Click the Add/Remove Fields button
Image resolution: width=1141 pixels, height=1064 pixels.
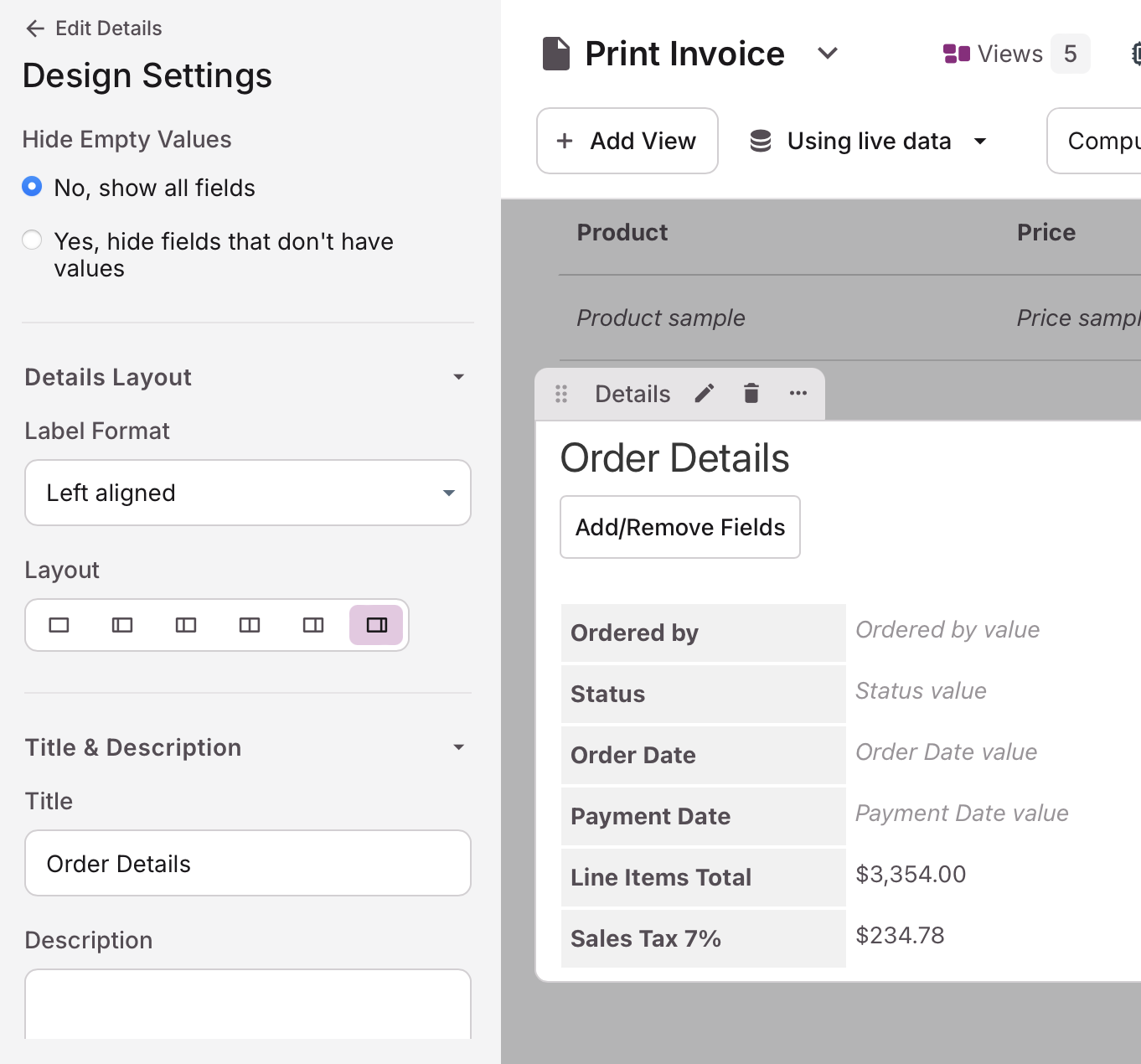(x=679, y=527)
